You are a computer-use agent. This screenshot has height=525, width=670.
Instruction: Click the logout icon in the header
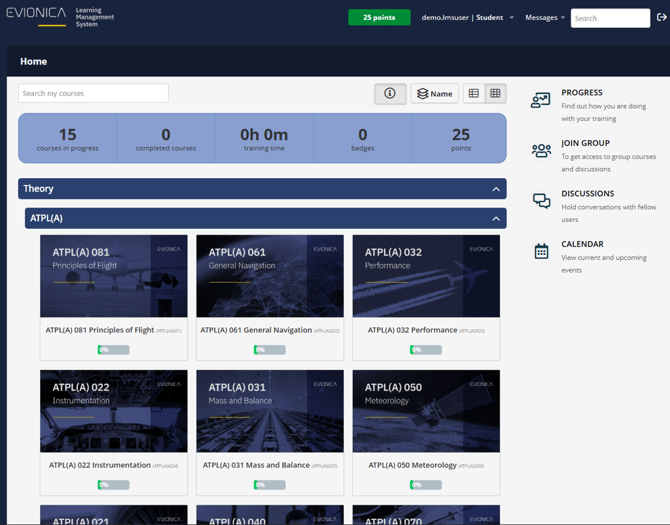pyautogui.click(x=661, y=17)
